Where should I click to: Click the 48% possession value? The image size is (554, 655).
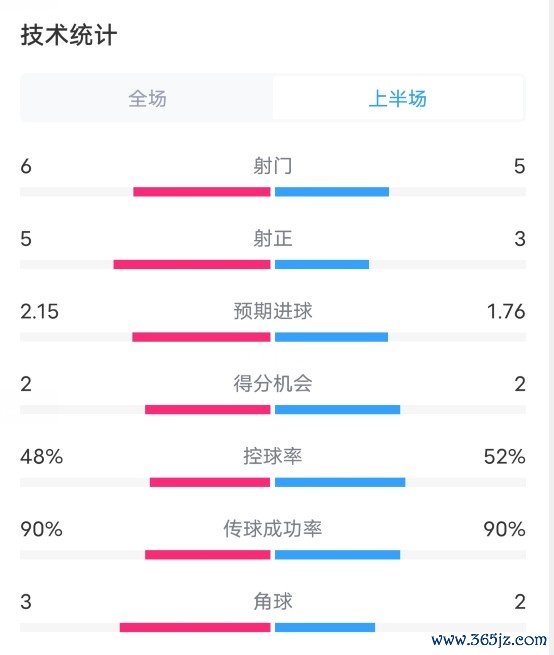(42, 457)
